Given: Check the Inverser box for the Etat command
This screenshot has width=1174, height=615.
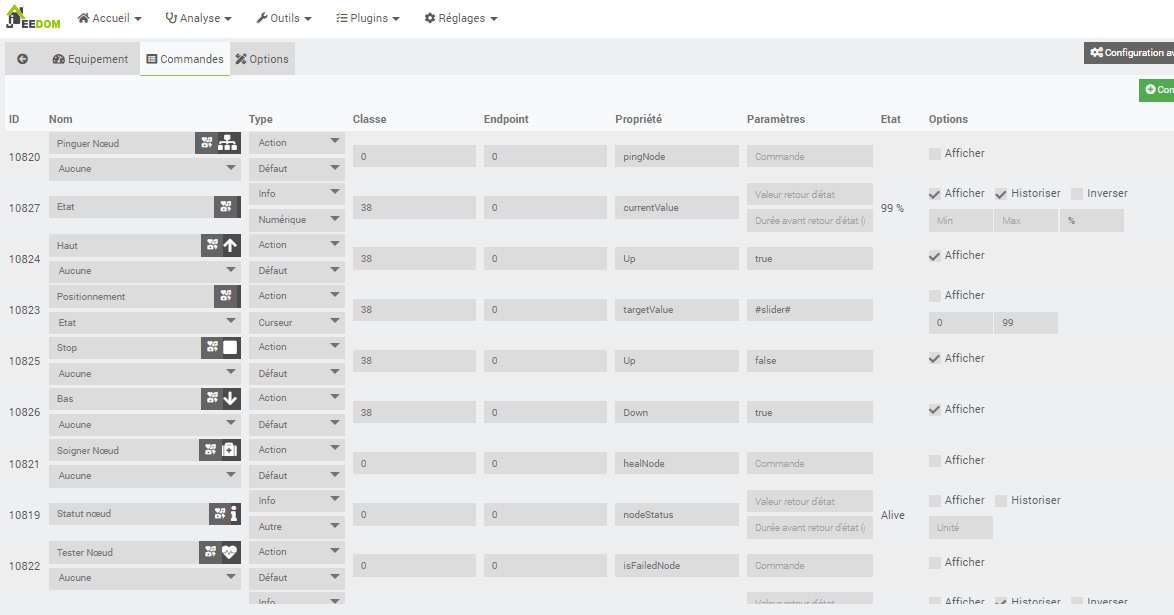Looking at the screenshot, I should tap(1077, 194).
